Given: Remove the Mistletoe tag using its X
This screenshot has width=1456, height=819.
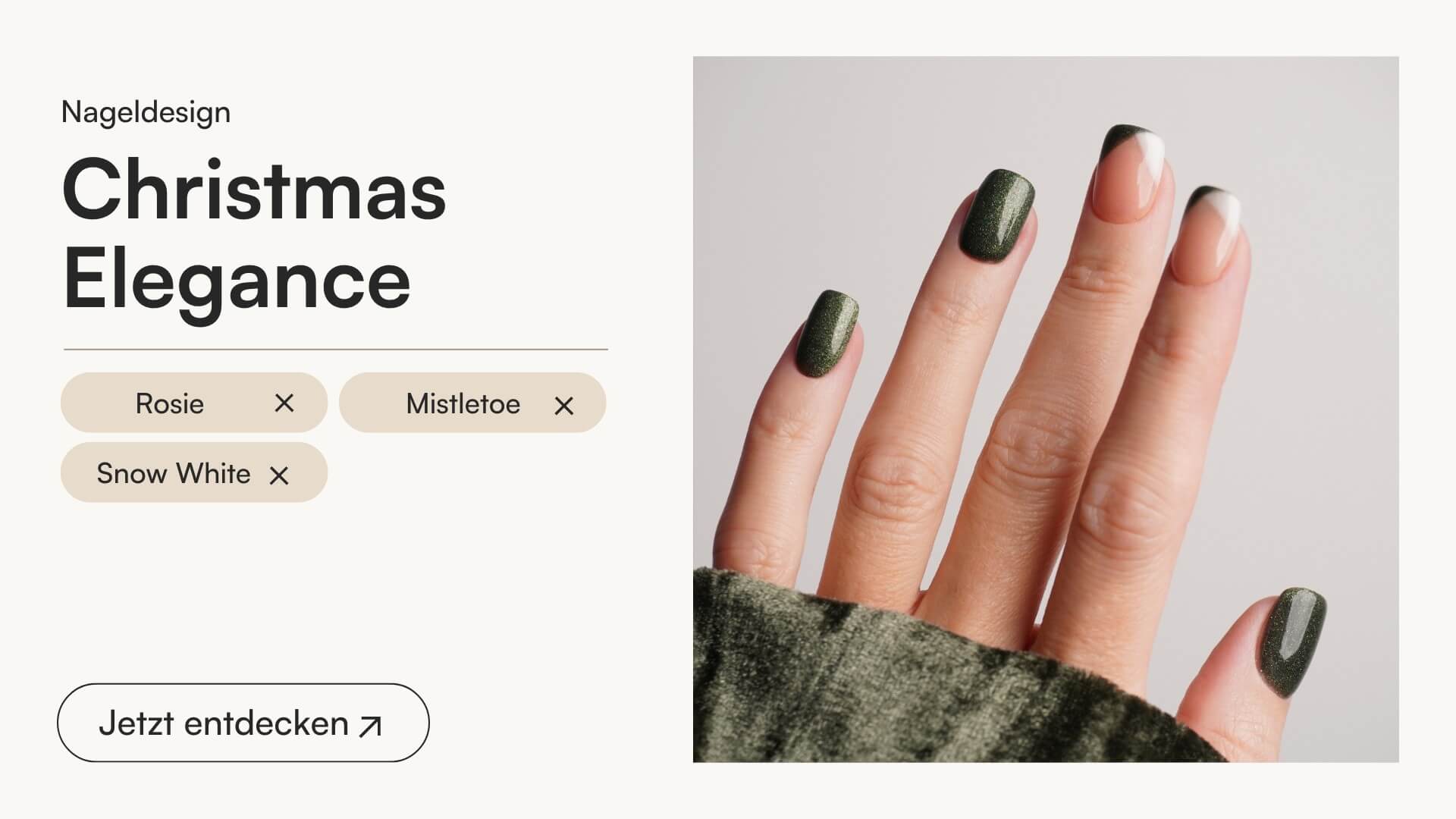Looking at the screenshot, I should point(563,406).
